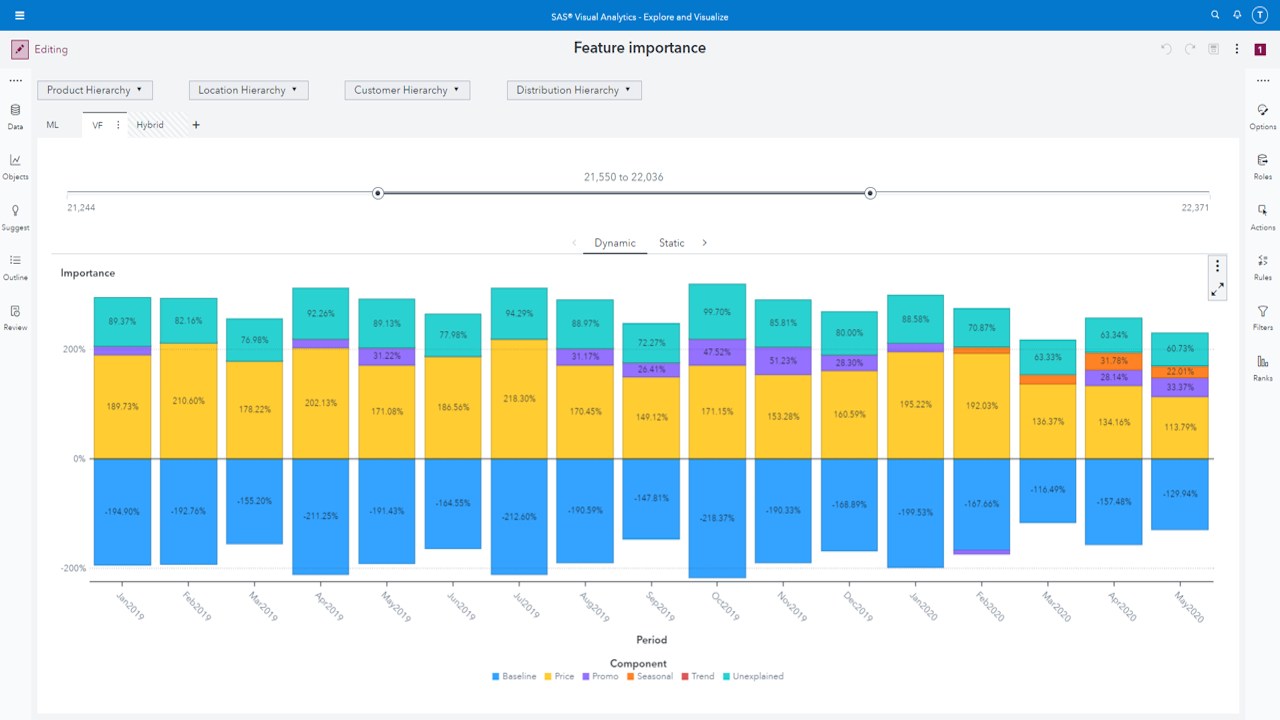Open the Options pane
This screenshot has height=720, width=1280.
pos(1263,116)
